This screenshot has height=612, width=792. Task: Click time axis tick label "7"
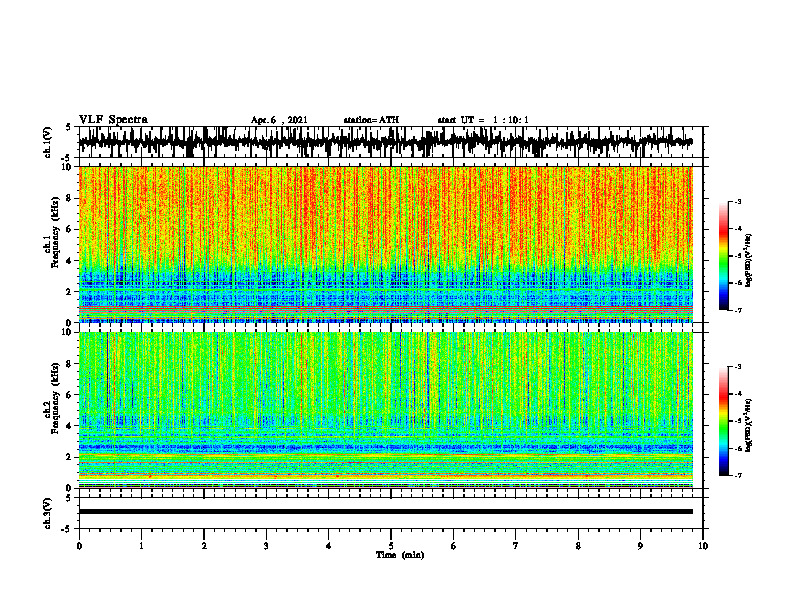(x=516, y=546)
